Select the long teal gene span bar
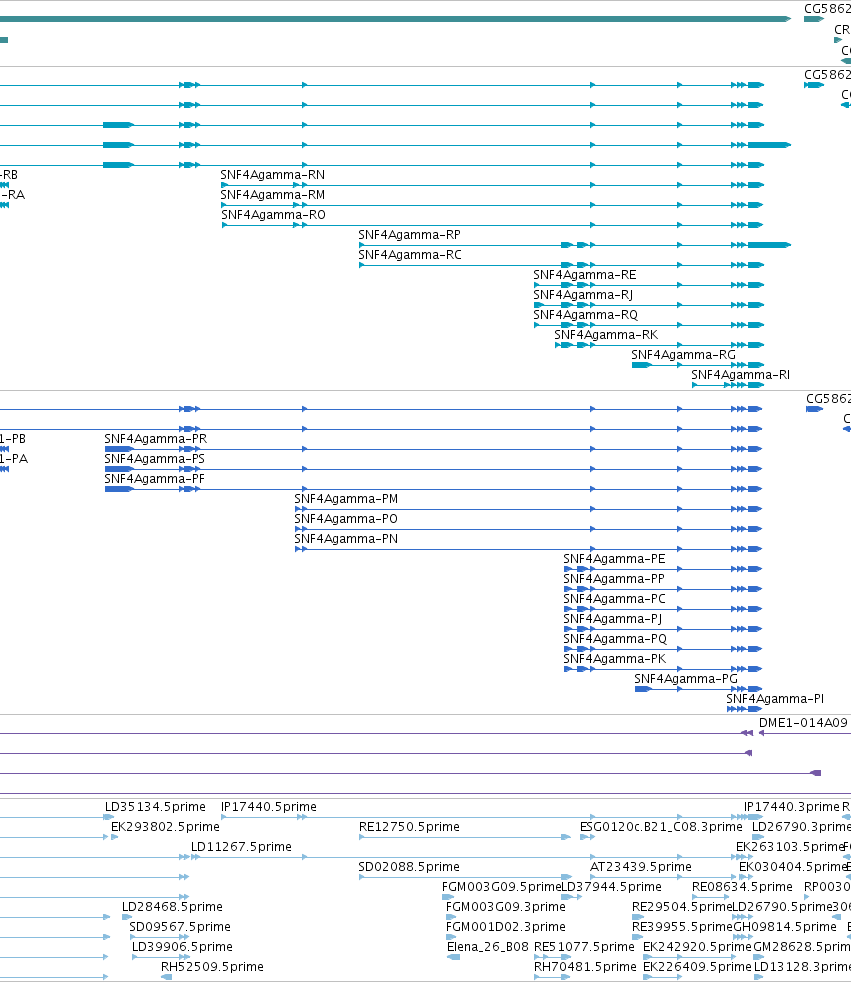Screen dimensions: 851x982 click(x=396, y=19)
